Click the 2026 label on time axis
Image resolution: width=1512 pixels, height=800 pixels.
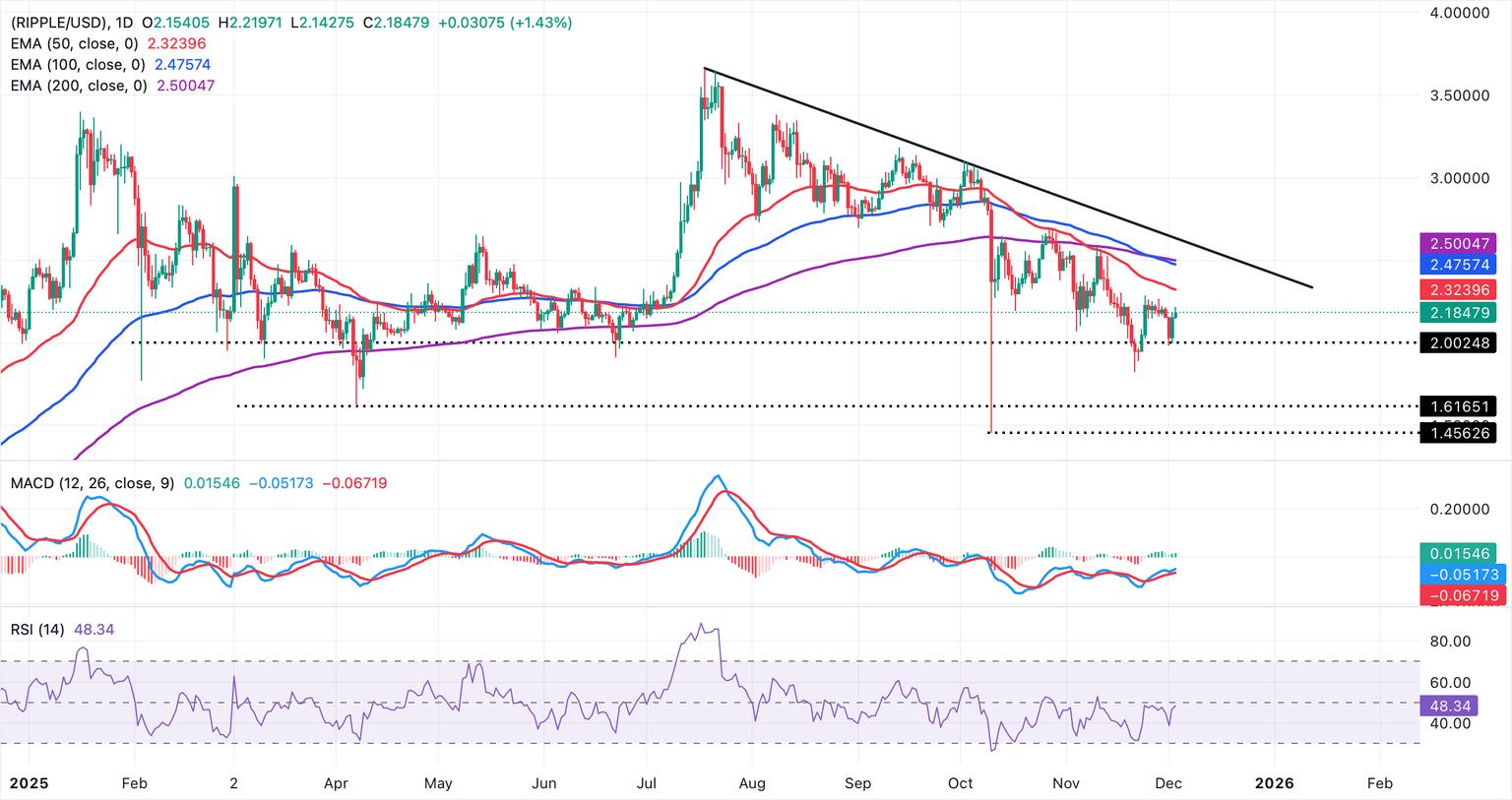click(1275, 783)
